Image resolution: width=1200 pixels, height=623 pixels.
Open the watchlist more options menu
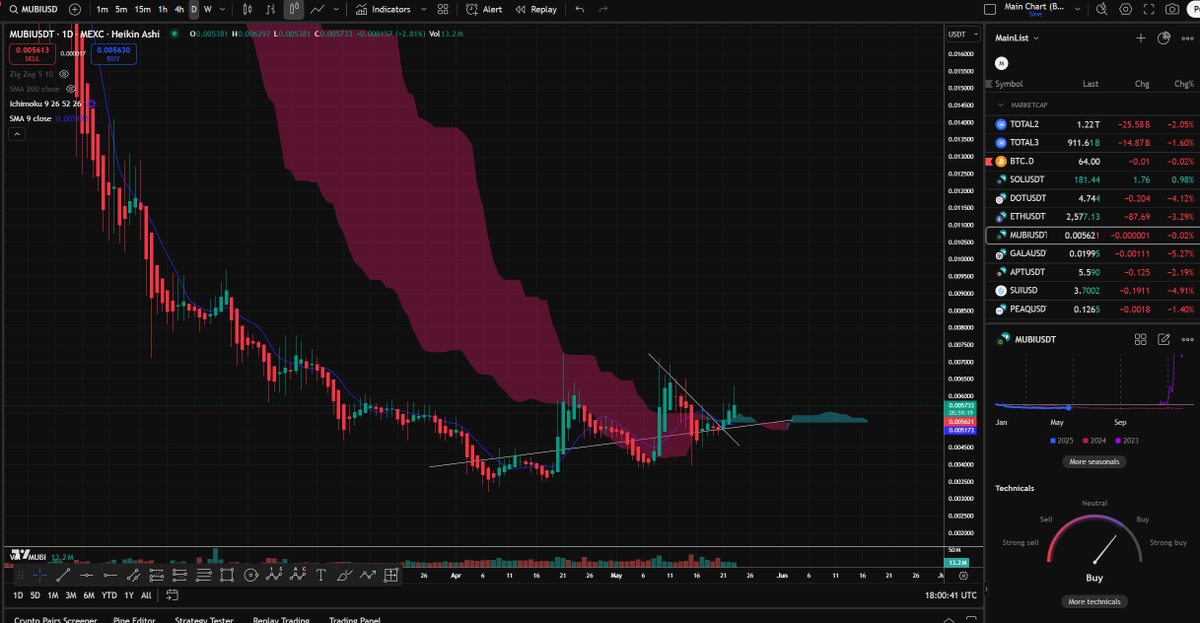[x=1188, y=38]
